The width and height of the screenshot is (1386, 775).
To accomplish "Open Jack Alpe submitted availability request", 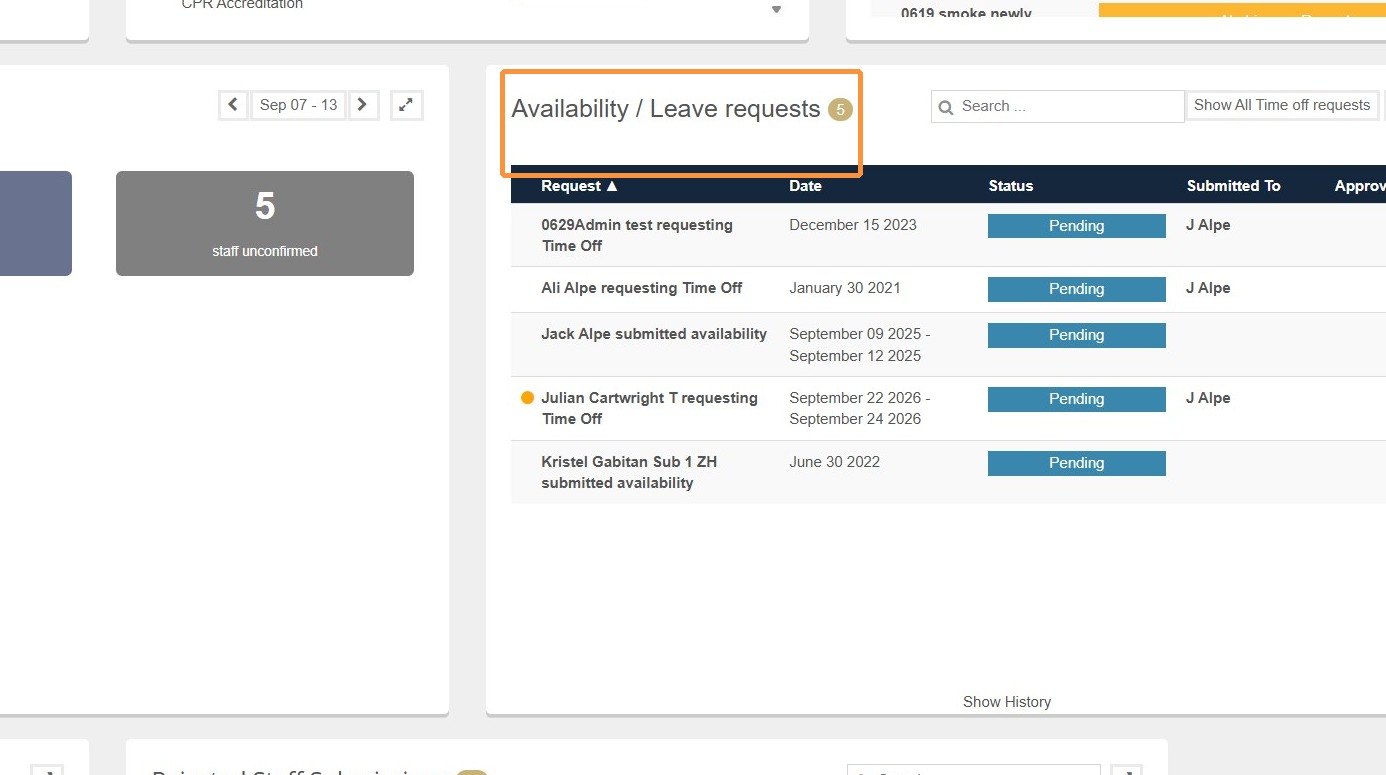I will point(654,334).
